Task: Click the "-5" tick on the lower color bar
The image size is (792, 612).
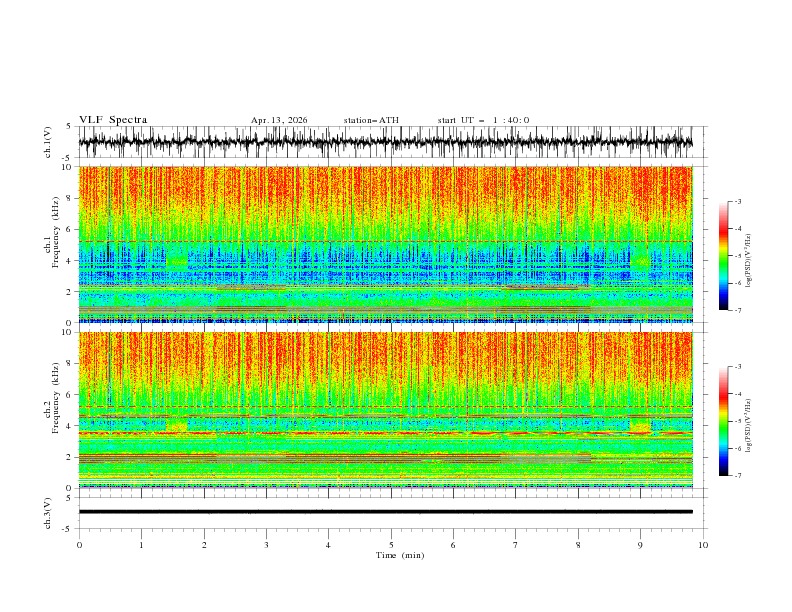Action: pyautogui.click(x=738, y=421)
